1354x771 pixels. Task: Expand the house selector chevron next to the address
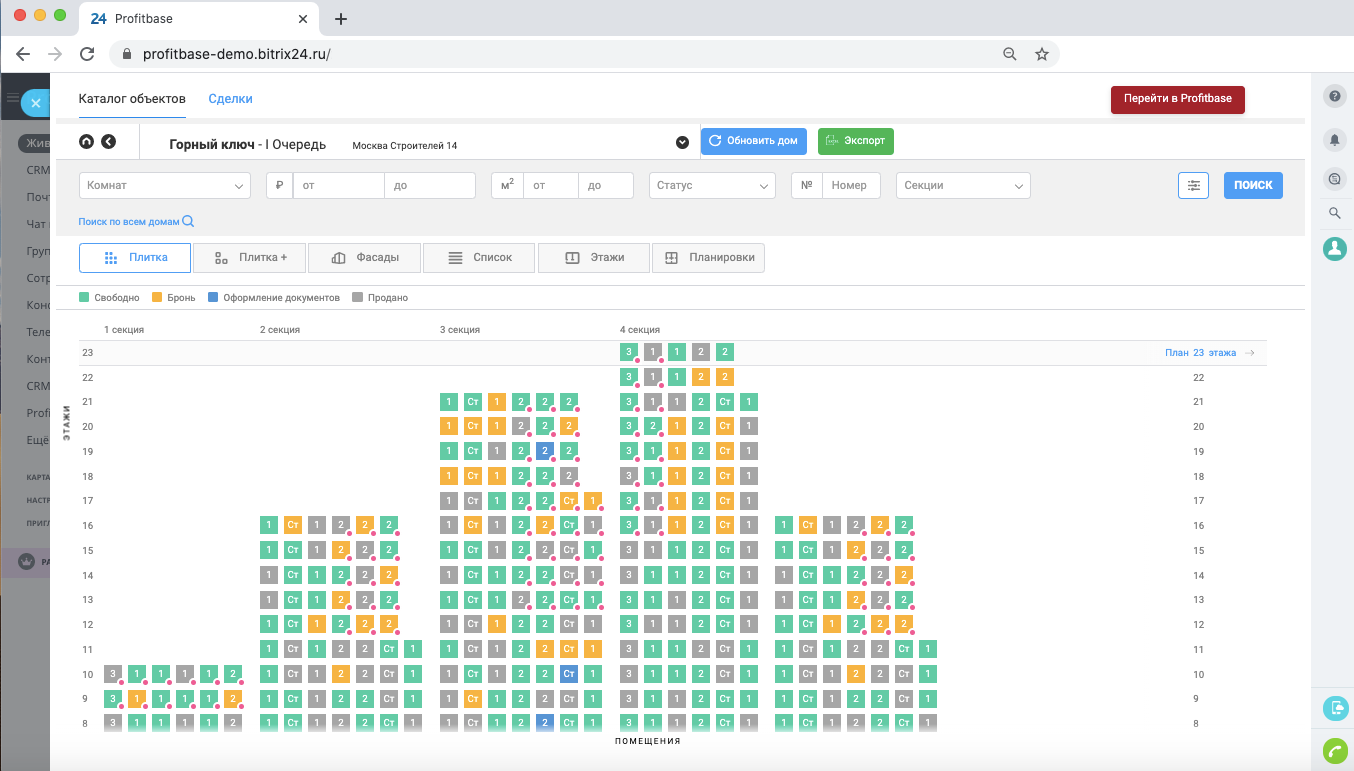tap(682, 142)
